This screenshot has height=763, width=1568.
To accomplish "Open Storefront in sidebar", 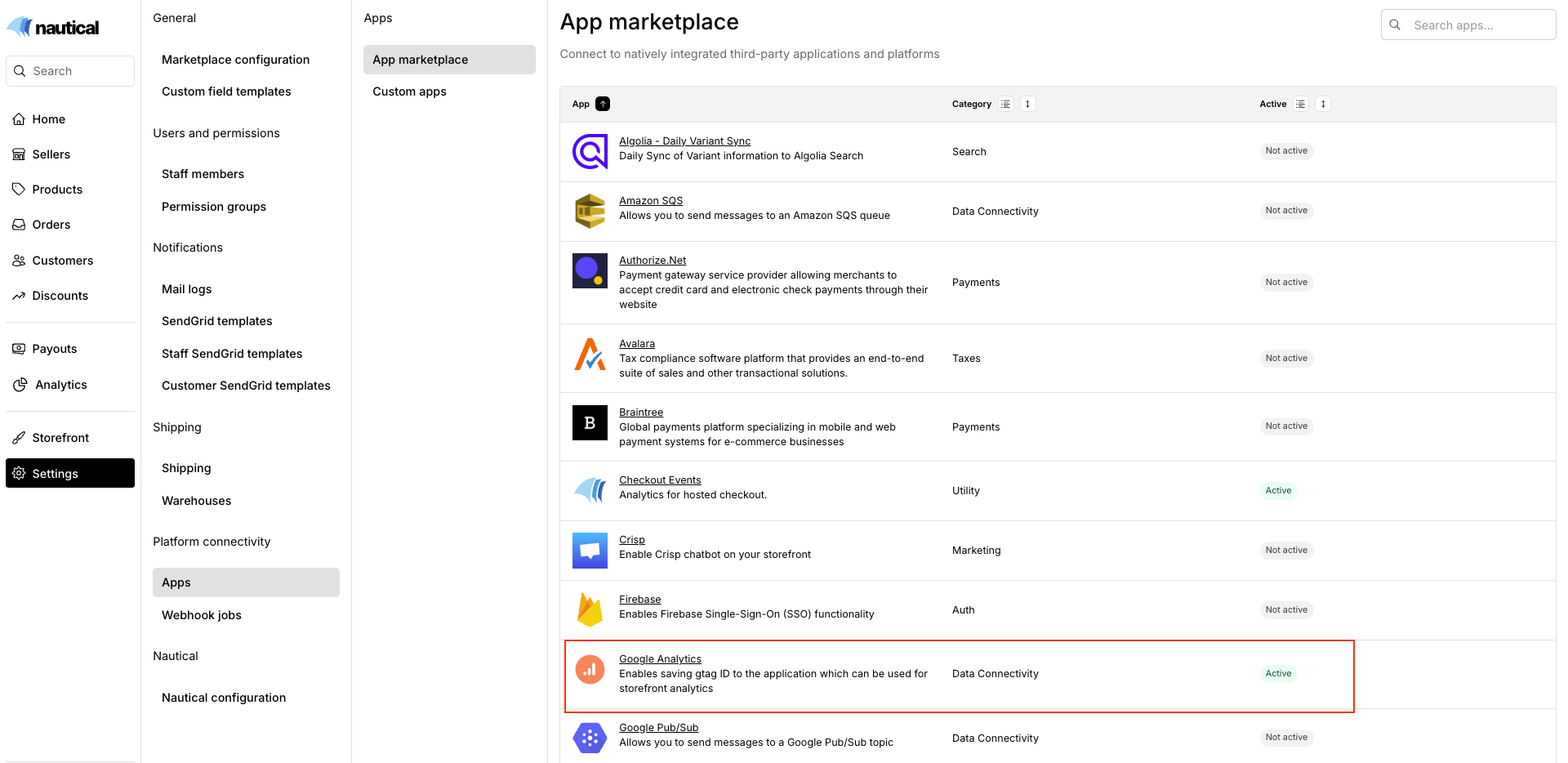I will pyautogui.click(x=70, y=438).
